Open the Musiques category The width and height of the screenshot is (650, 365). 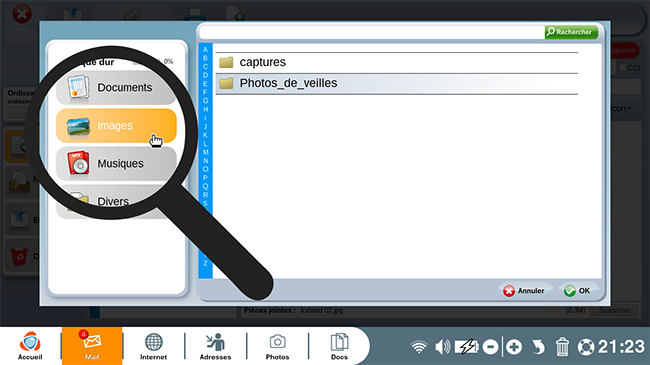click(116, 163)
